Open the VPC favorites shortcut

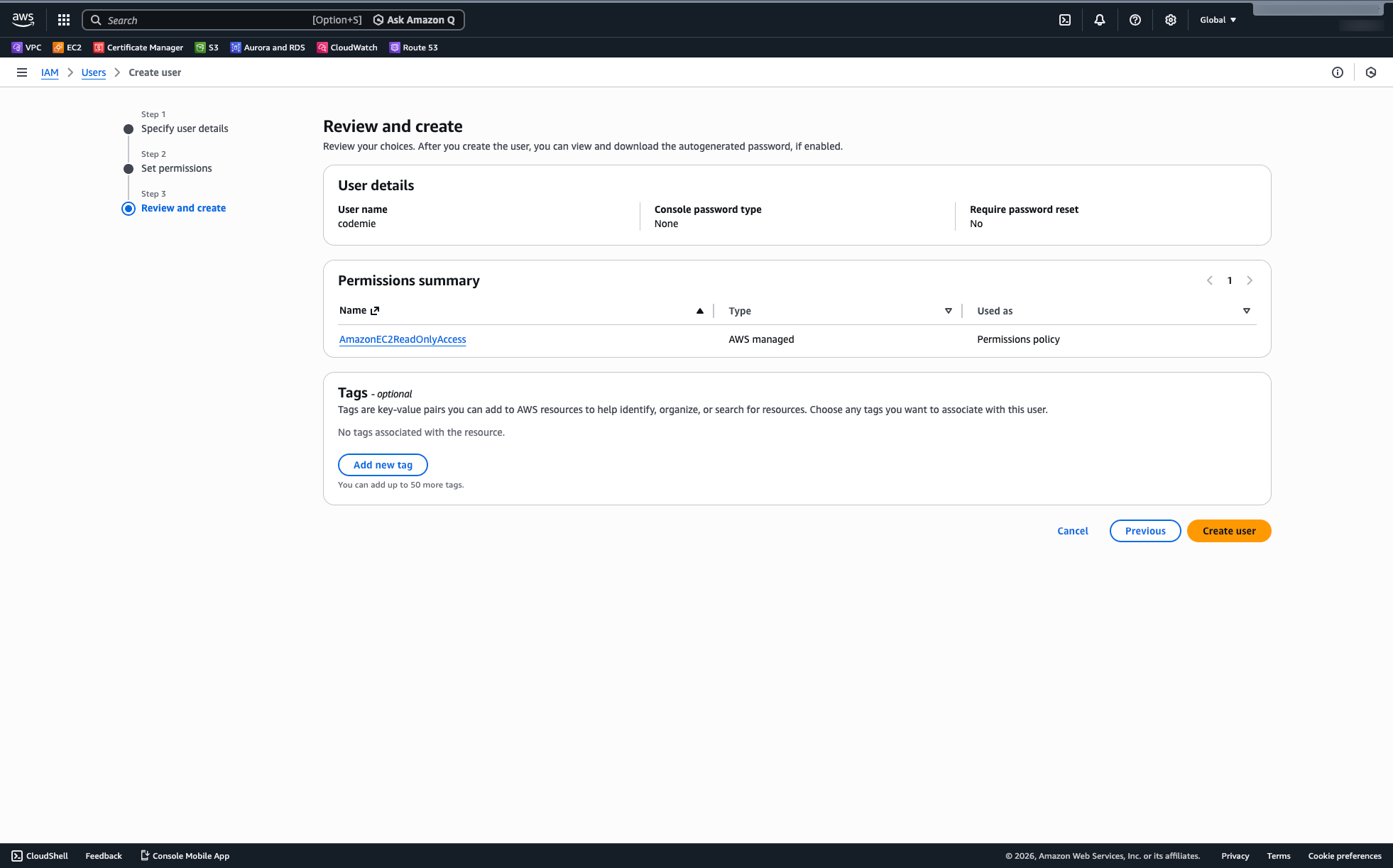(26, 47)
